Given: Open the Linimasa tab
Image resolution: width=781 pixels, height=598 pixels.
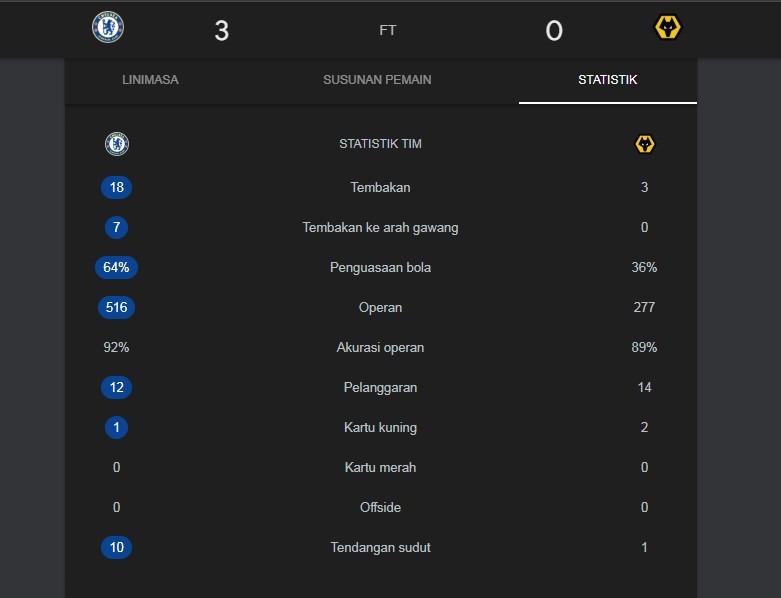Looking at the screenshot, I should [150, 80].
